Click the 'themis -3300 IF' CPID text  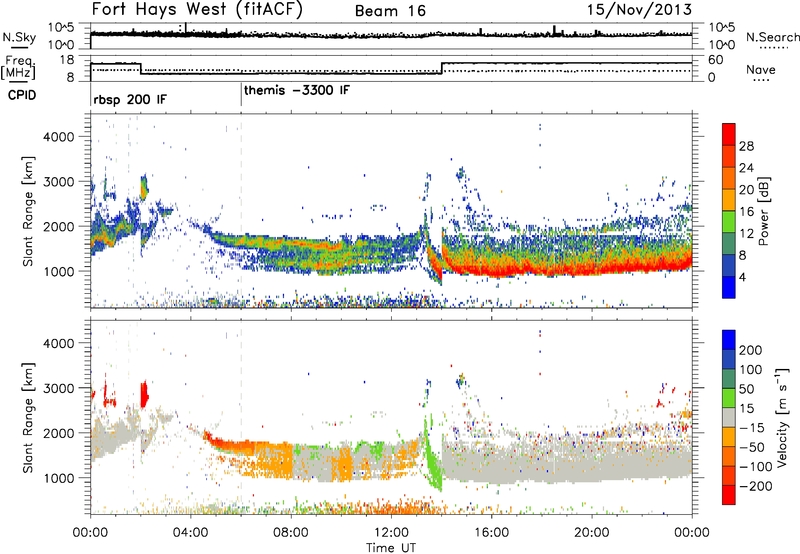297,90
